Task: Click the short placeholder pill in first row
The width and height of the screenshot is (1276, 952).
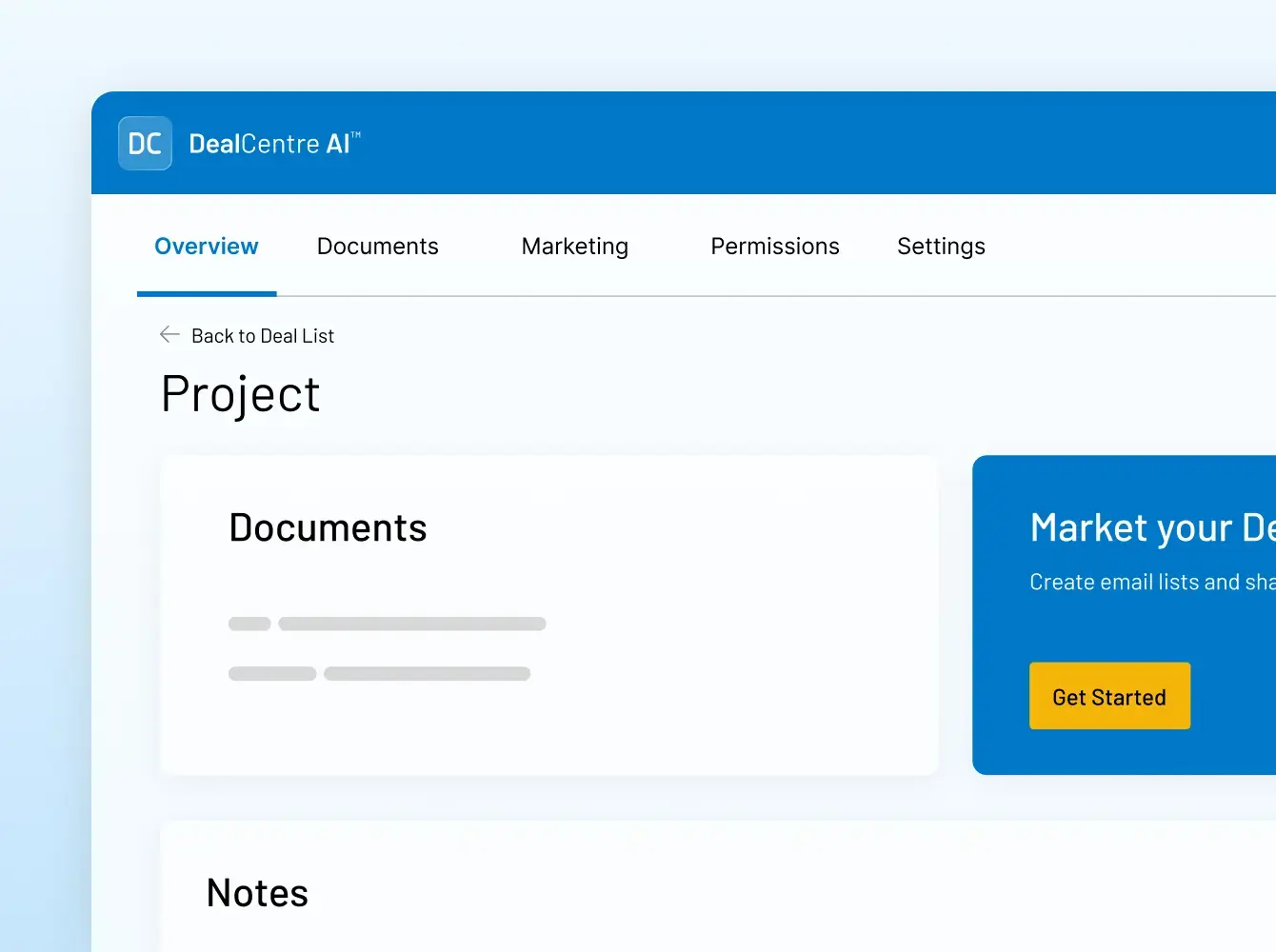Action: (x=249, y=625)
